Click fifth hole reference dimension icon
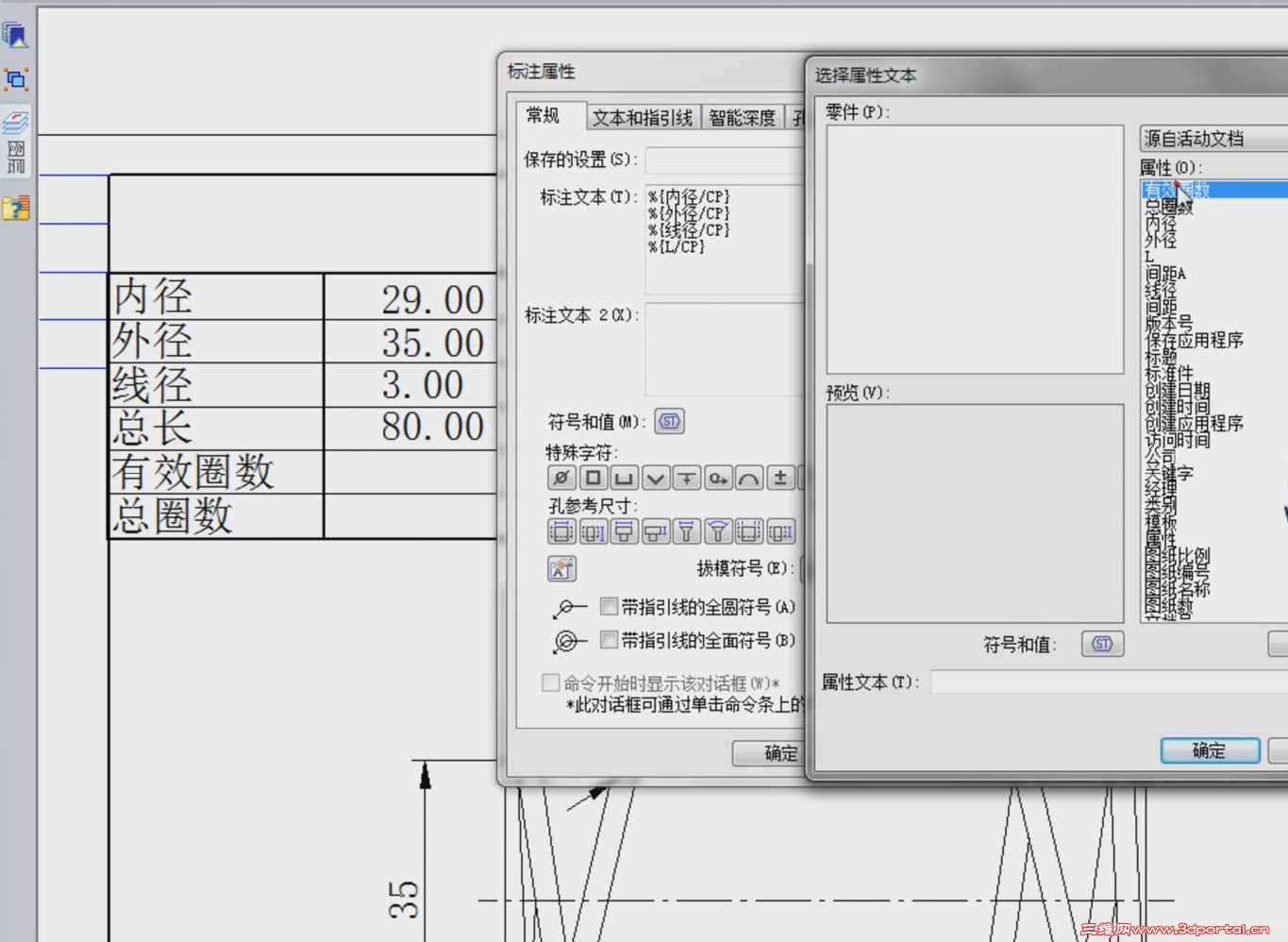 tap(687, 532)
